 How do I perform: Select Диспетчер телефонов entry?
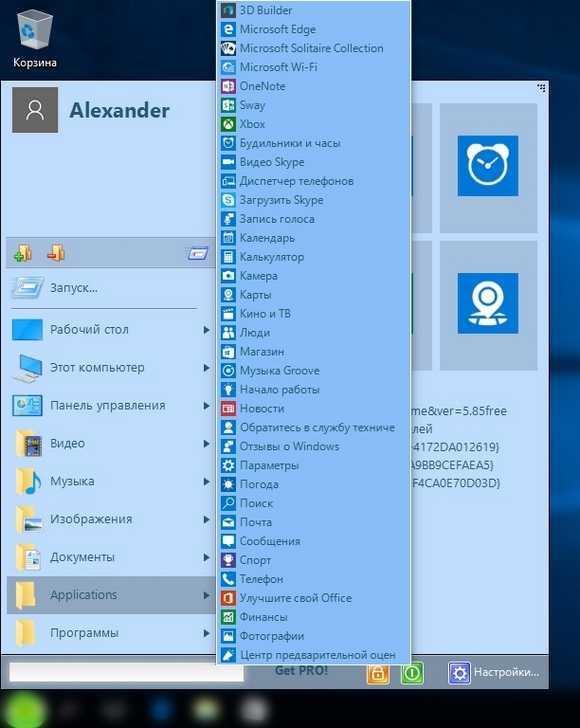coord(315,181)
